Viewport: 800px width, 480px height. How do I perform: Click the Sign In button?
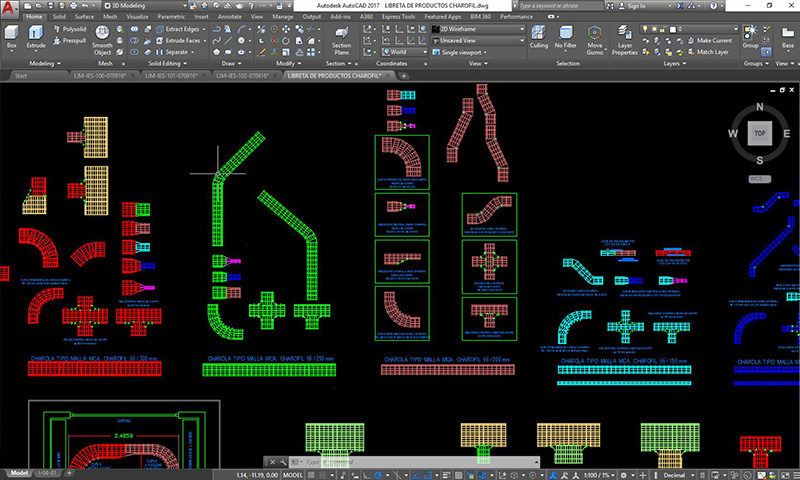click(x=632, y=6)
